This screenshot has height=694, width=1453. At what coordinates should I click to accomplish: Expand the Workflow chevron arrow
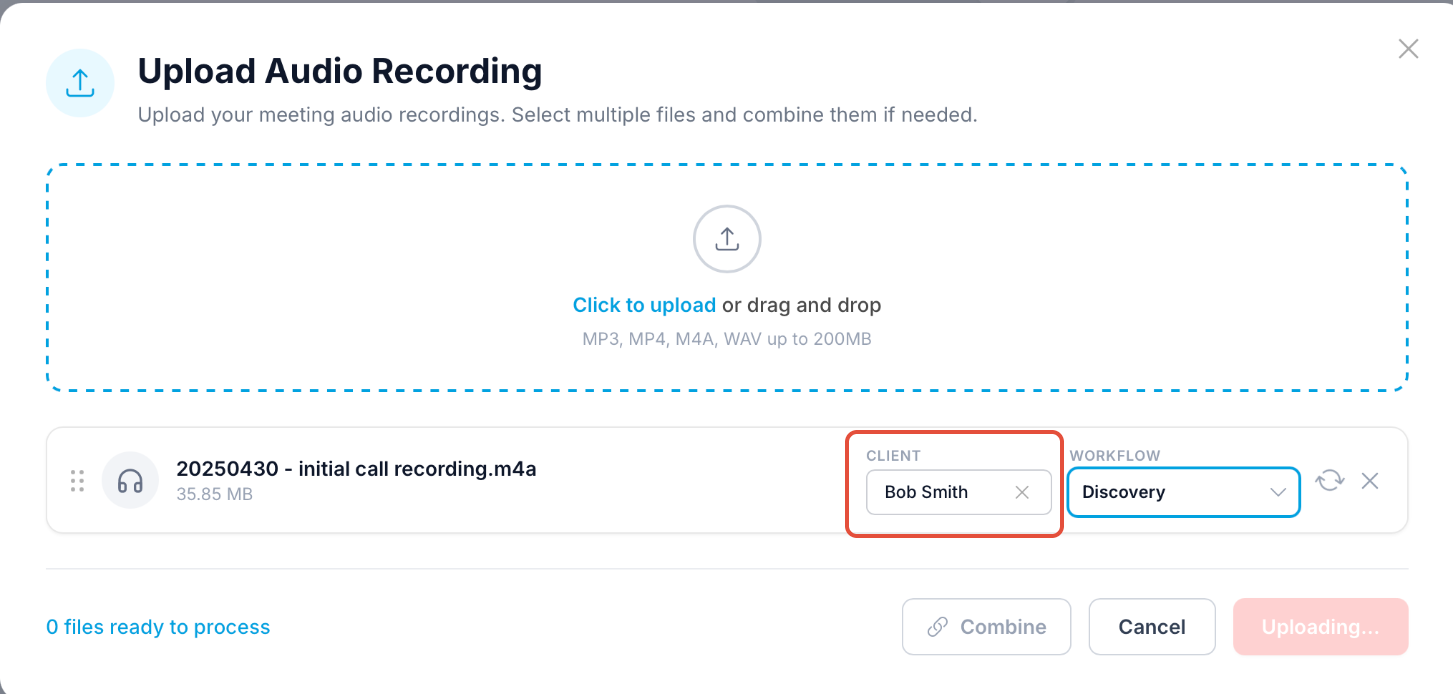pyautogui.click(x=1277, y=492)
